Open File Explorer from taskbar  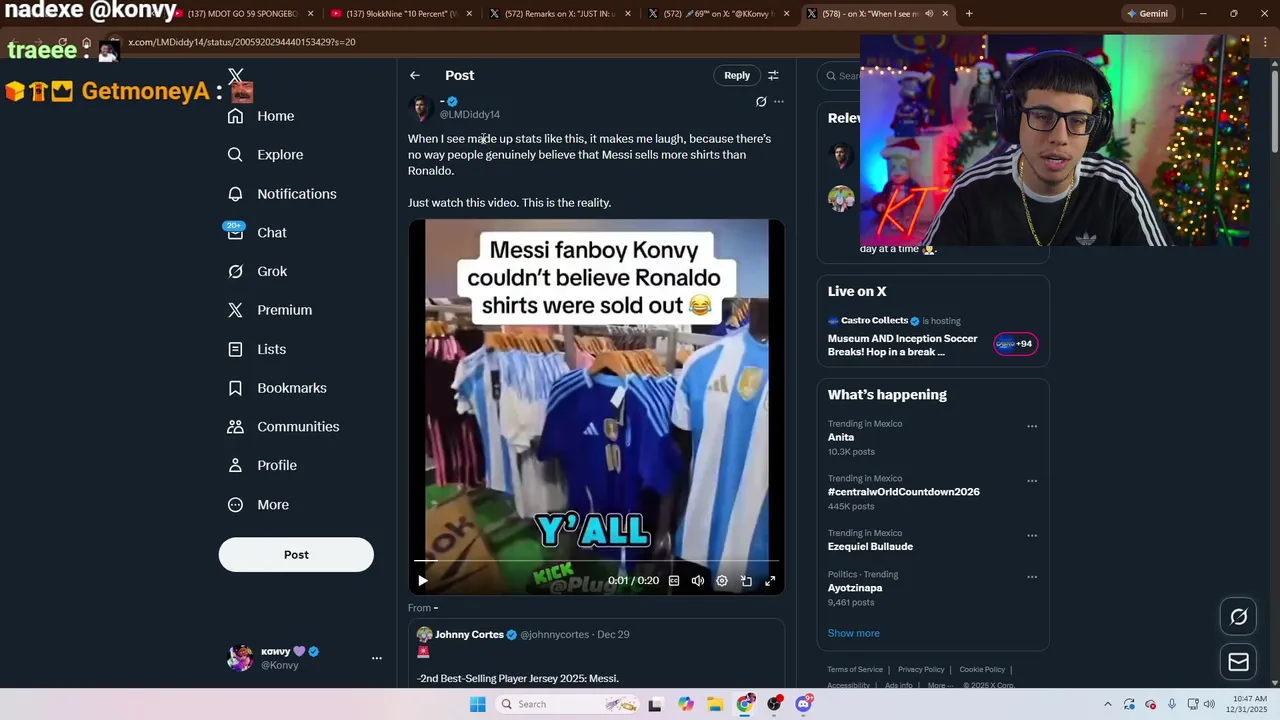715,704
